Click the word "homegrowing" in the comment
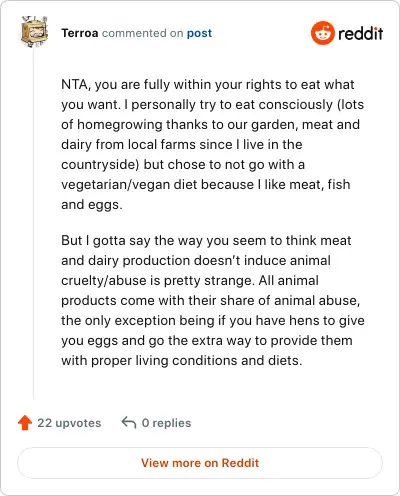The image size is (400, 496). point(120,125)
